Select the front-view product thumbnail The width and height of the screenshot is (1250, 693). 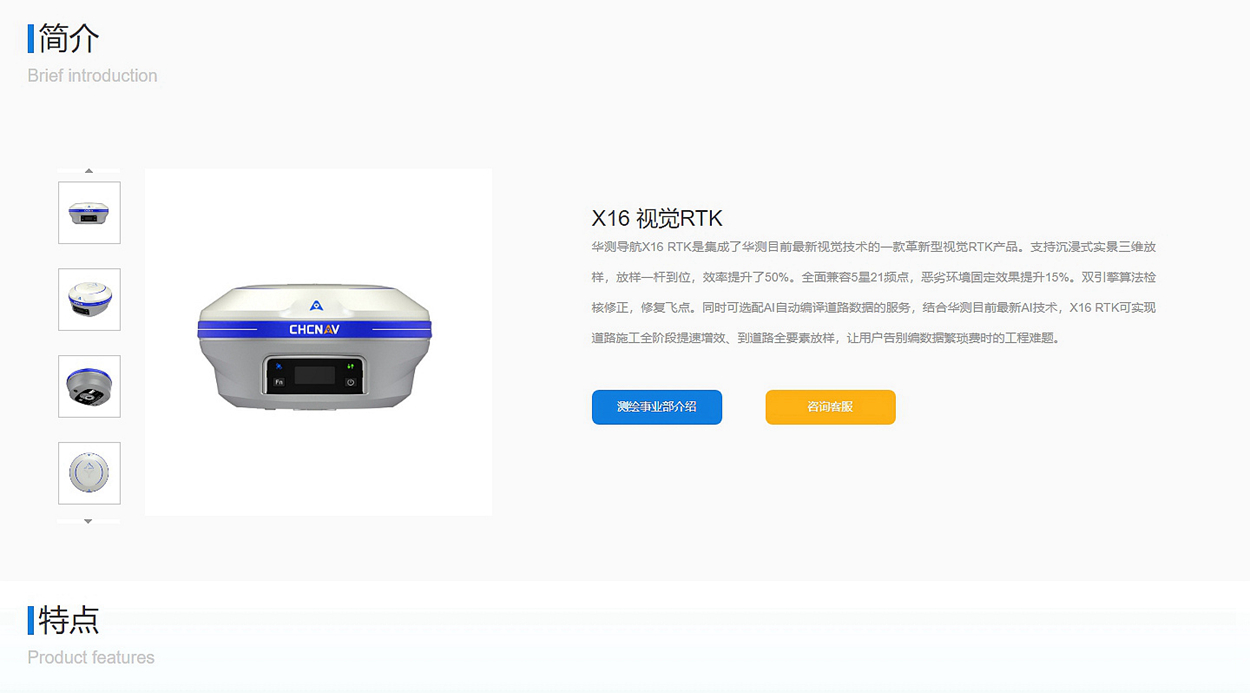click(89, 213)
